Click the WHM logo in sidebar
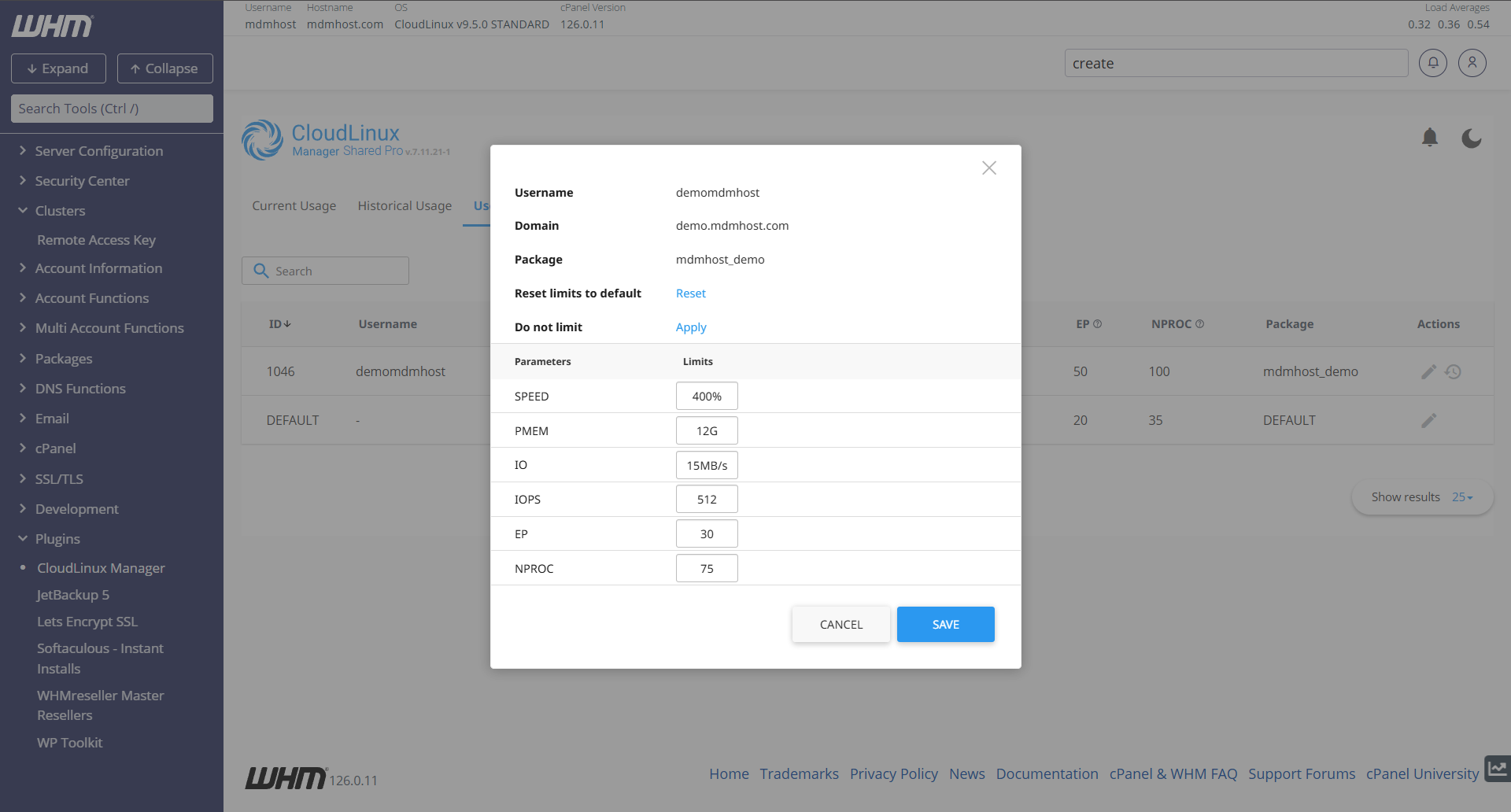Image resolution: width=1511 pixels, height=812 pixels. [52, 26]
